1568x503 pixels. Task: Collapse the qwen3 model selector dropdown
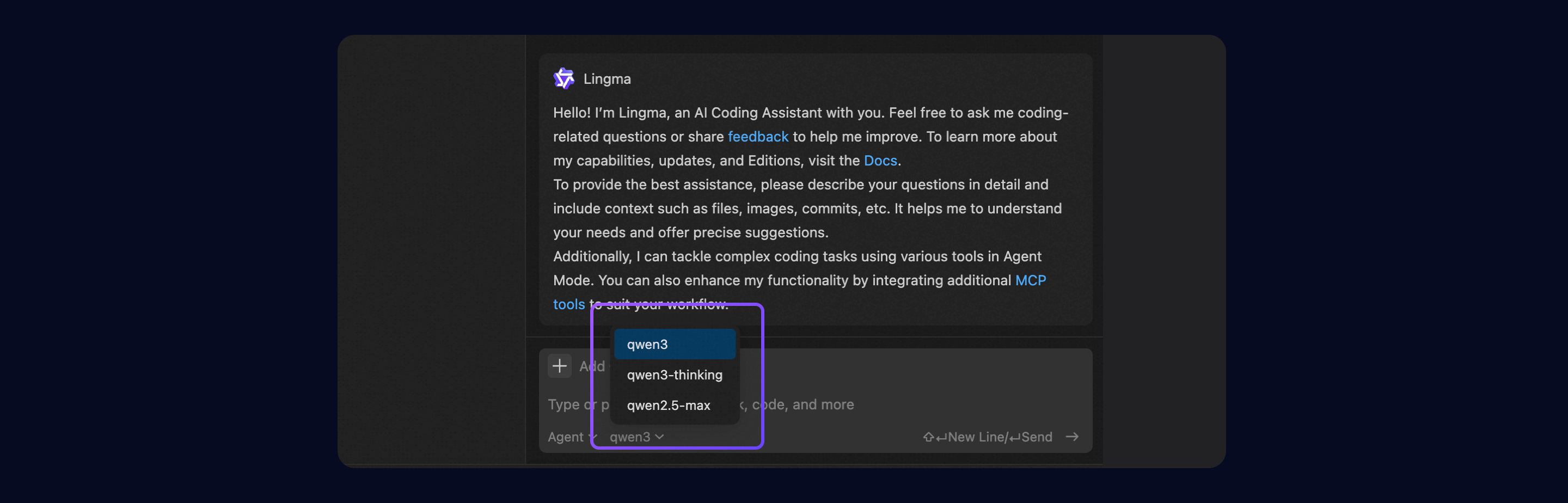point(635,437)
